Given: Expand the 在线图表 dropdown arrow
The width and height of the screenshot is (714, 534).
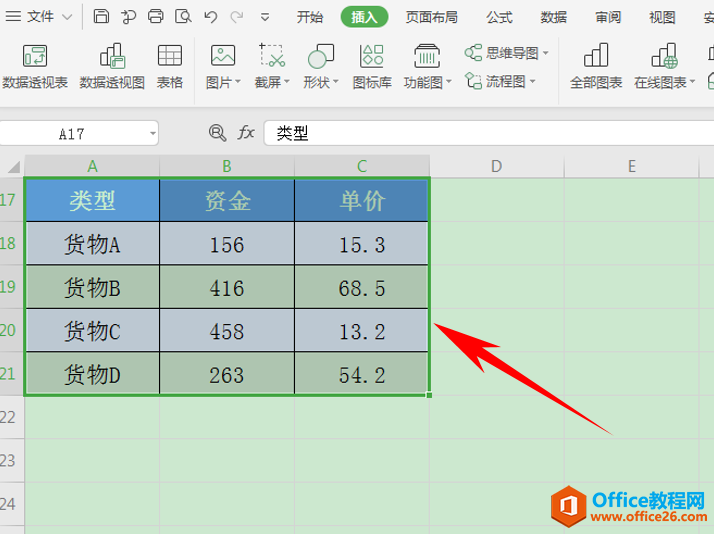Looking at the screenshot, I should tap(693, 82).
